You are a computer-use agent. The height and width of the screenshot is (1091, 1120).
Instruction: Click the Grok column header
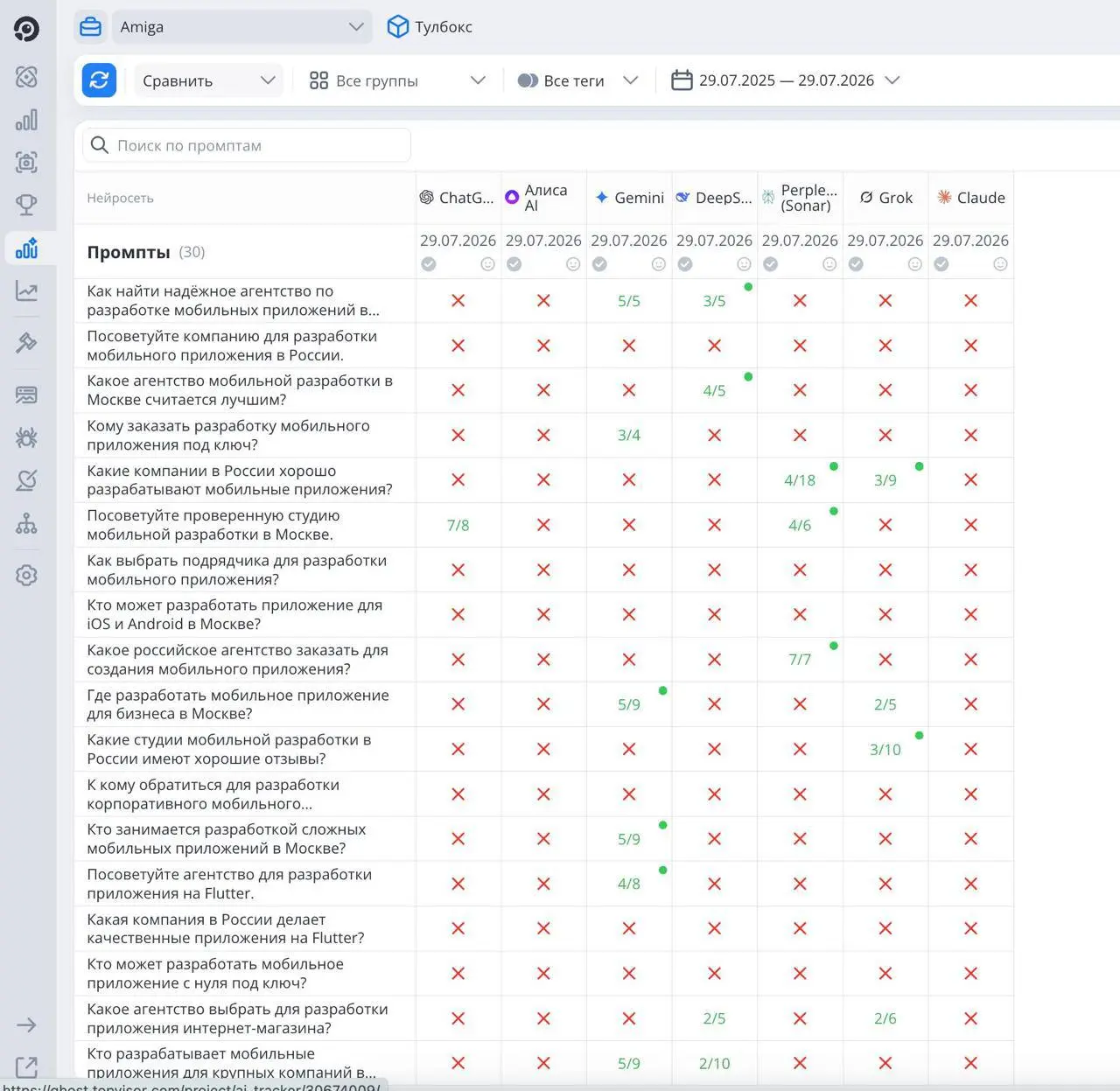tap(885, 198)
